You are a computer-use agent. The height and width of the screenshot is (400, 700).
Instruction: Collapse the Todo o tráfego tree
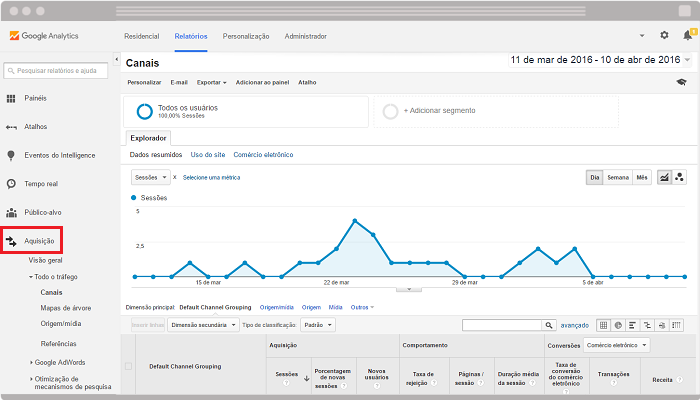click(31, 277)
